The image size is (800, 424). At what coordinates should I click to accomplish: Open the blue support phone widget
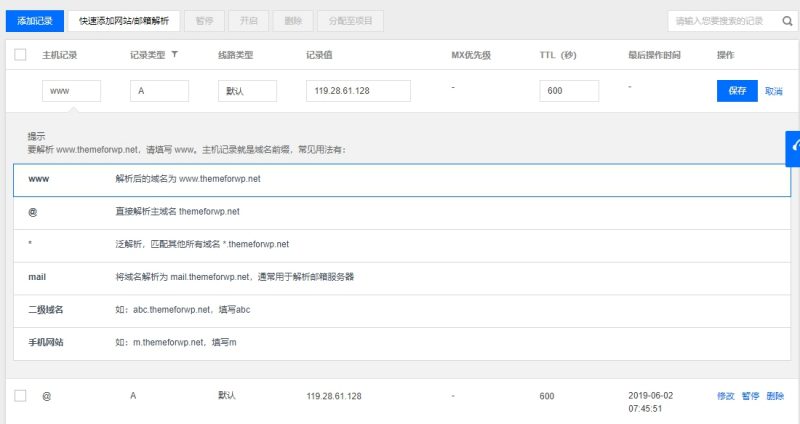[x=794, y=146]
